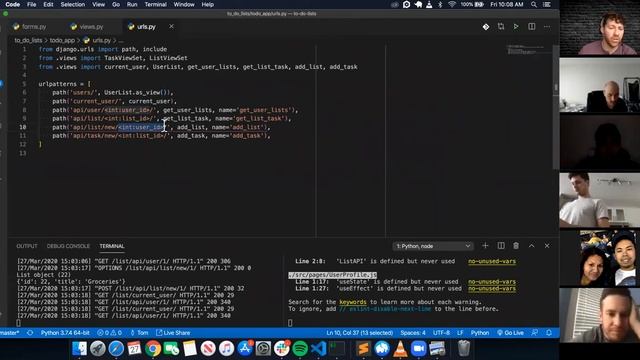Split the terminal pane

coord(501,246)
